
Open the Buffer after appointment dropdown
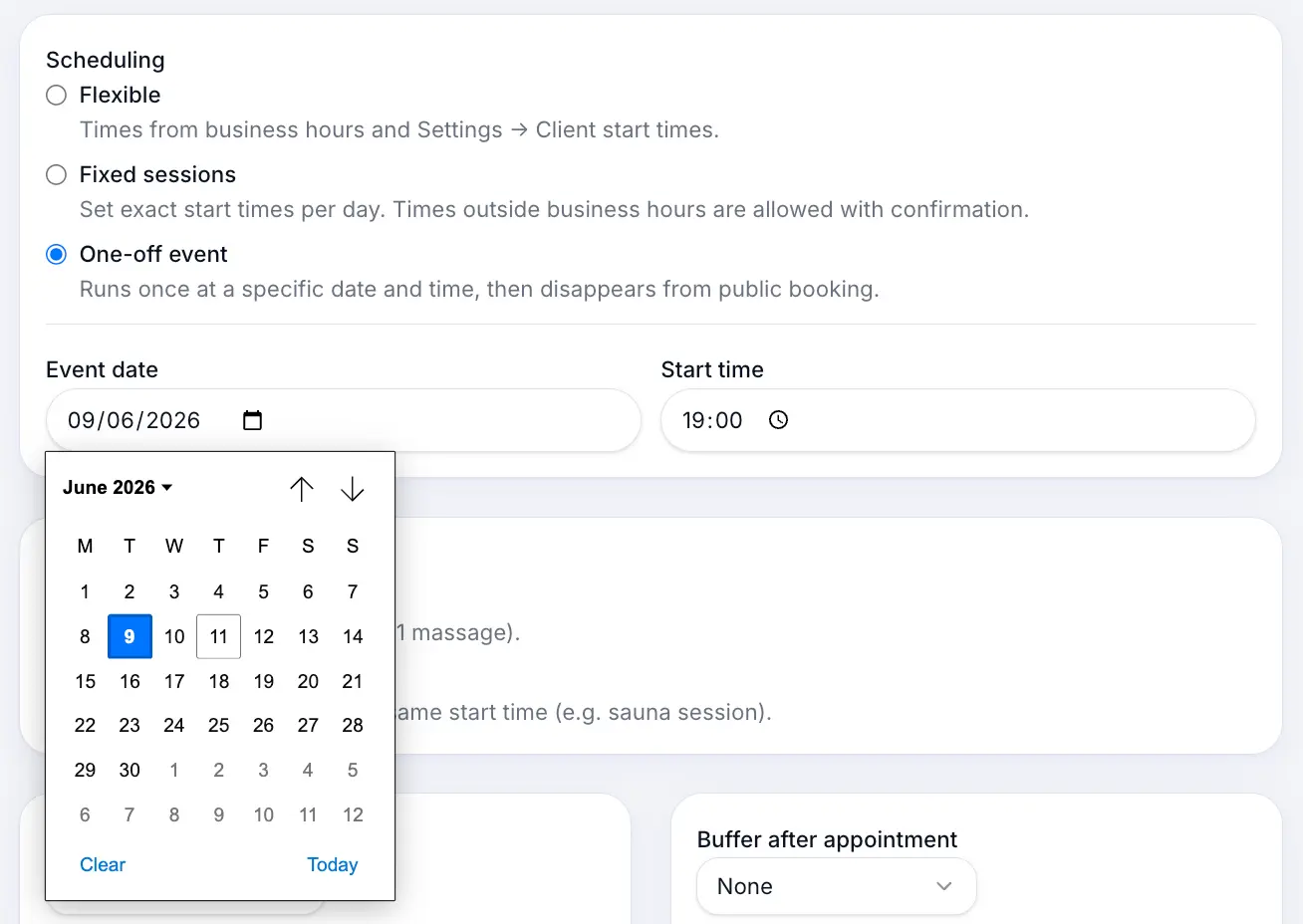click(837, 886)
